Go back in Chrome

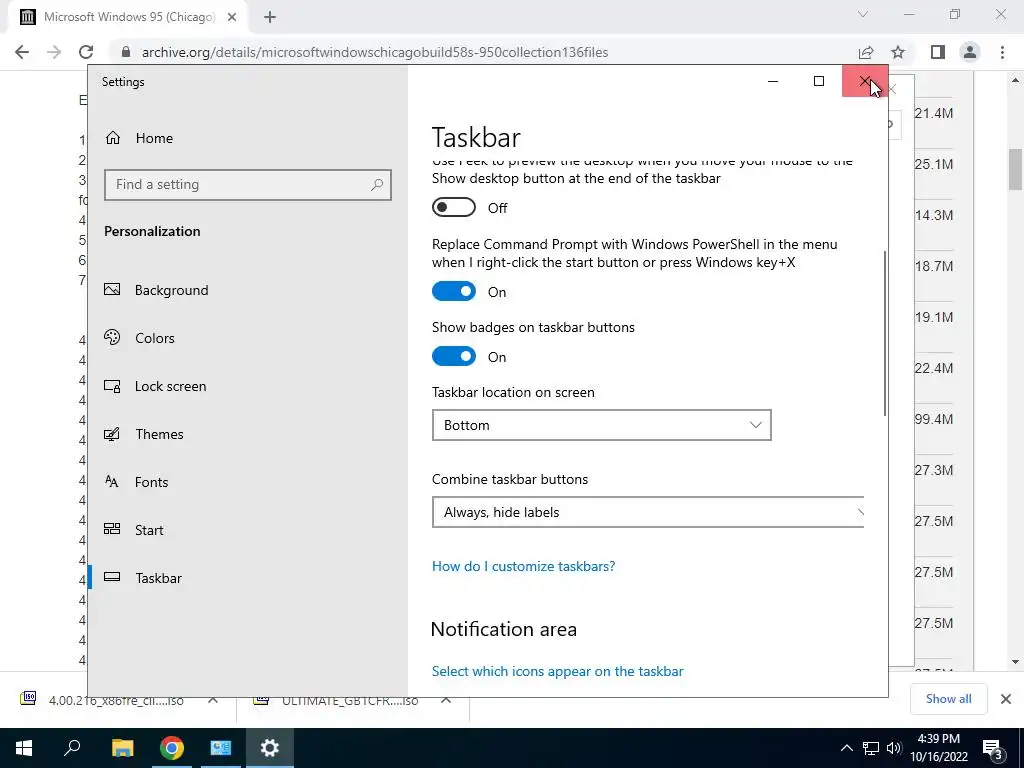[22, 52]
